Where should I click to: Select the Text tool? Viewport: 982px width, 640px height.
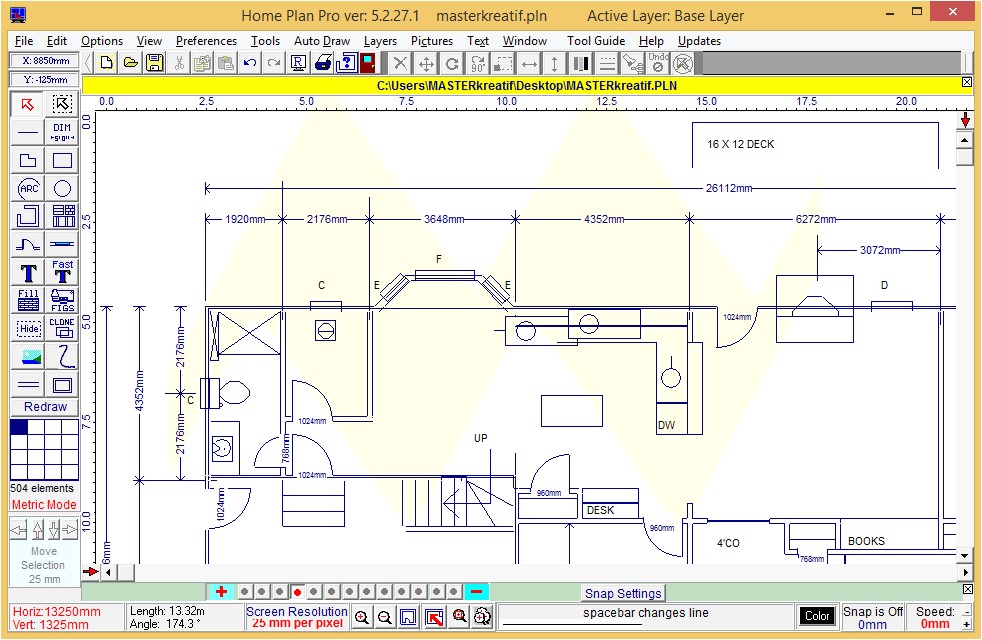27,272
